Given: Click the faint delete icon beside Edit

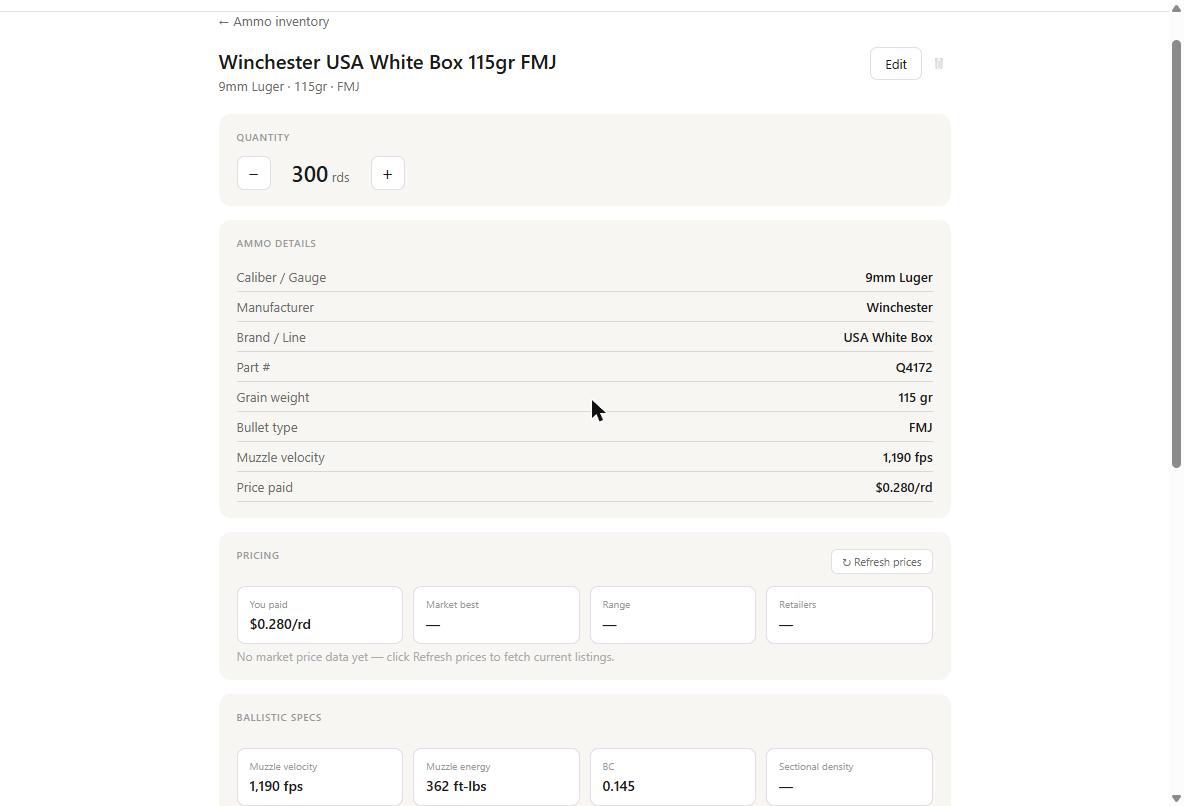Looking at the screenshot, I should pos(939,64).
